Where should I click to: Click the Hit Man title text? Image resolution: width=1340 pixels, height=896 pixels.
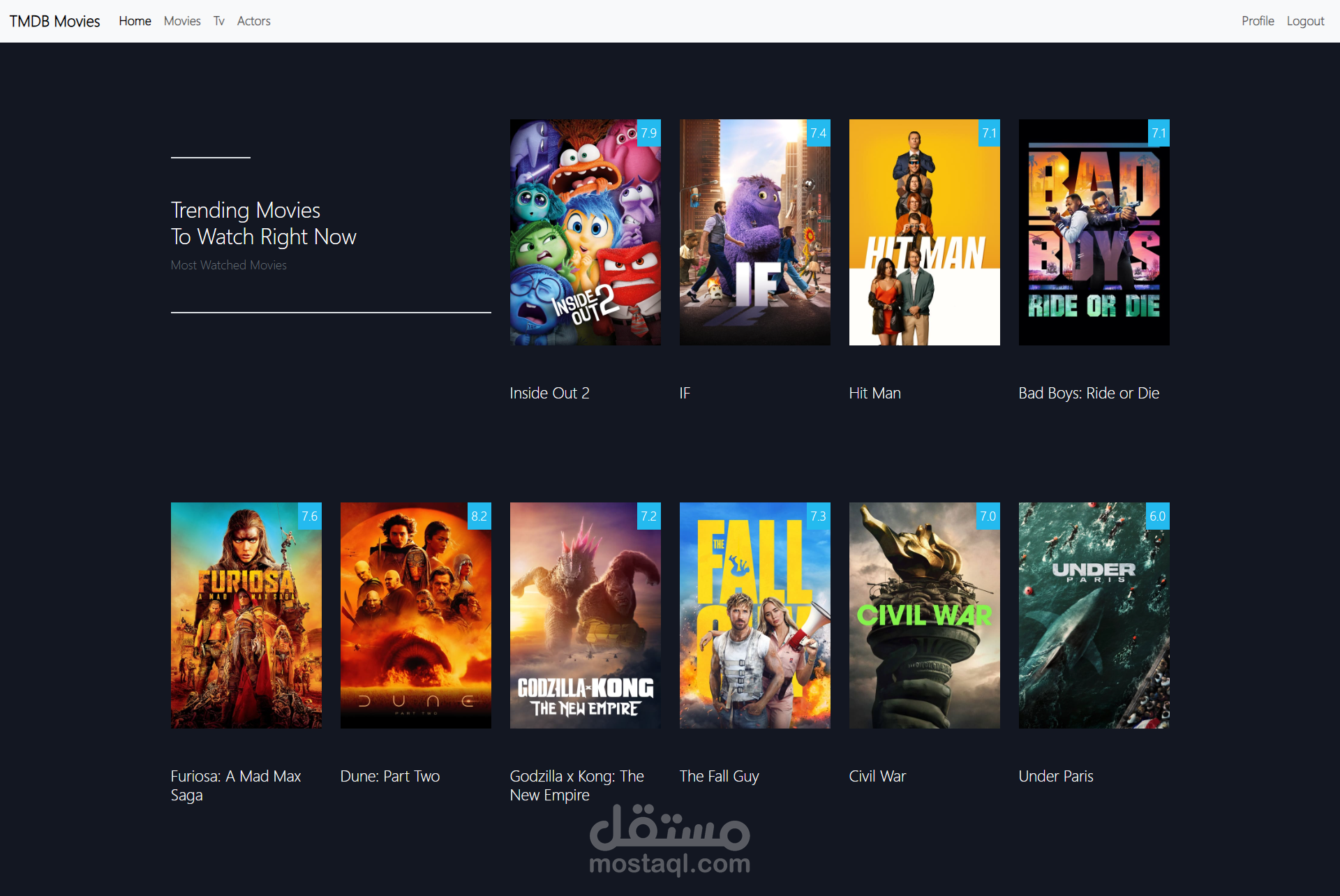pos(874,393)
